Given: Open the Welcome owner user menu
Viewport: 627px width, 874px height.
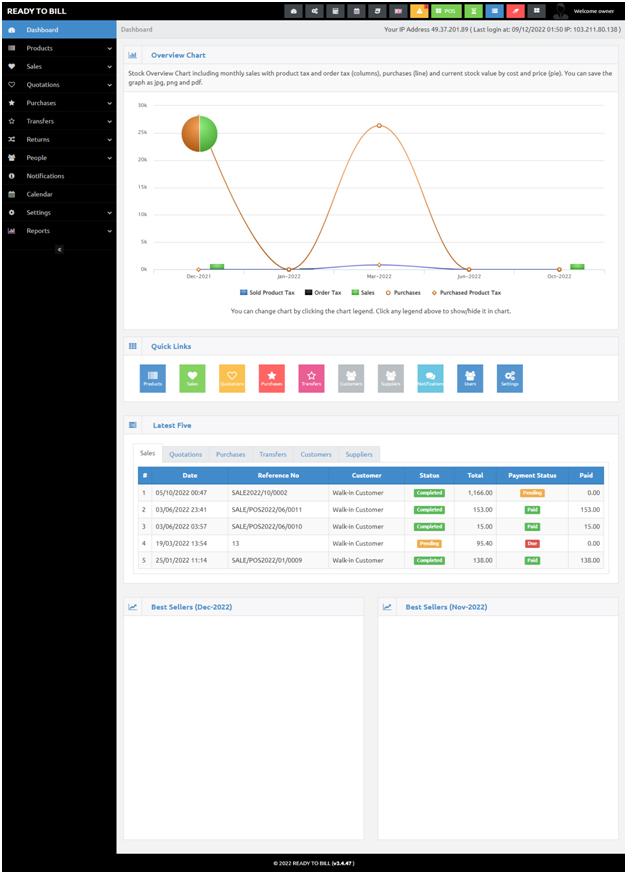Looking at the screenshot, I should (x=585, y=11).
